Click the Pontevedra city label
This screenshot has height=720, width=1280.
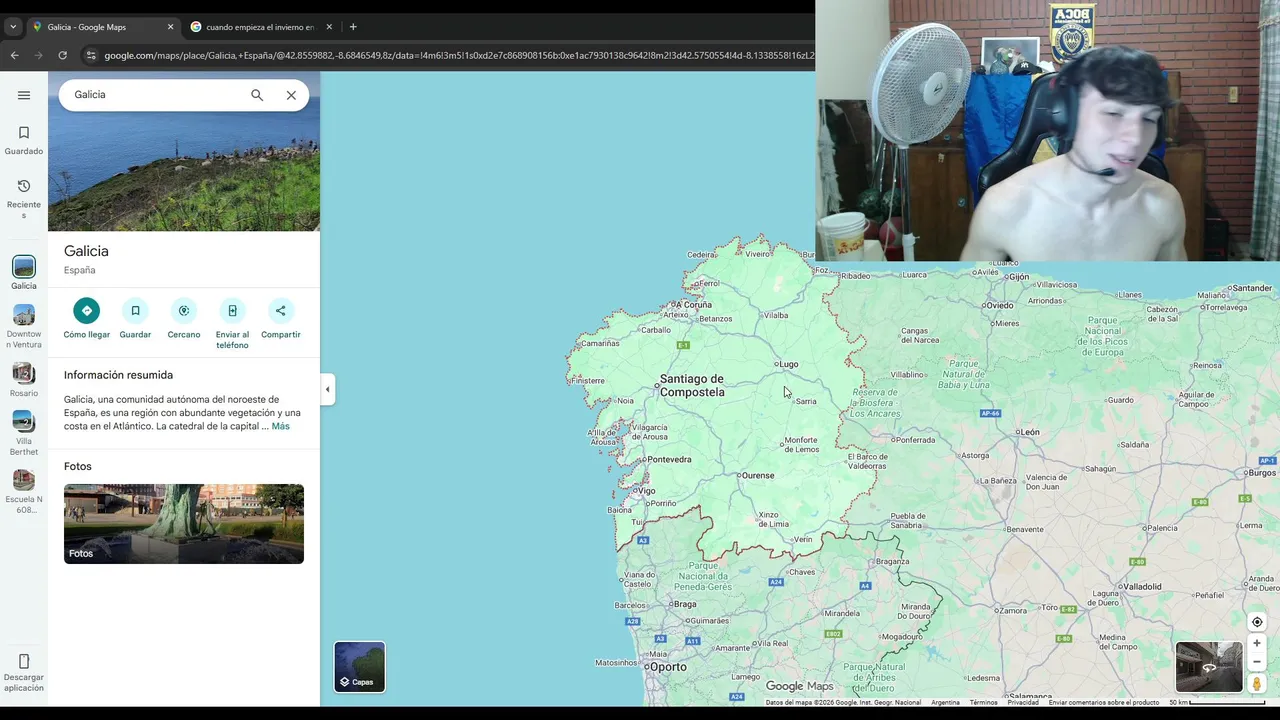tap(669, 460)
